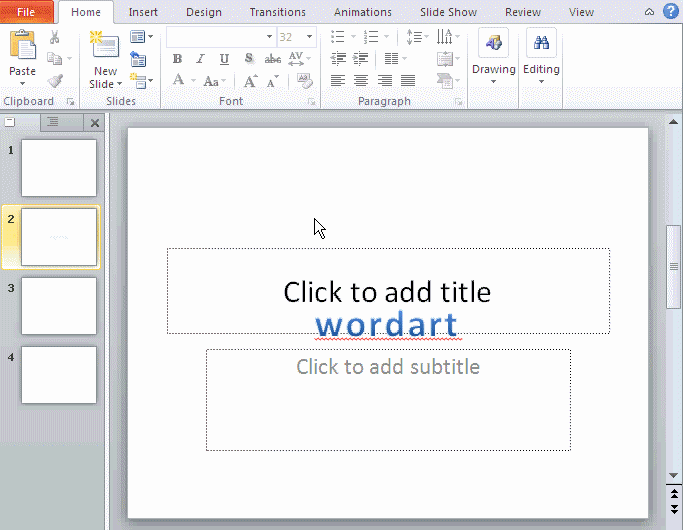Click the Columns icon
This screenshot has height=530, width=683.
pyautogui.click(x=391, y=58)
